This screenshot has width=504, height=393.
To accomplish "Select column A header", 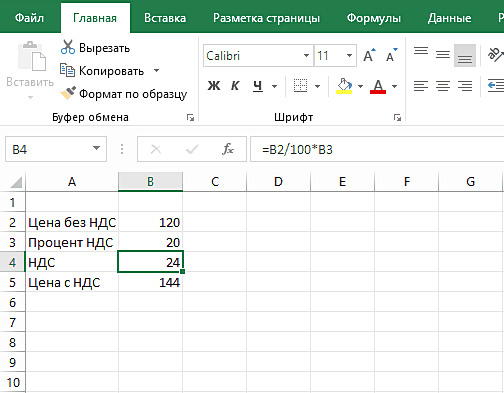I will 72,182.
